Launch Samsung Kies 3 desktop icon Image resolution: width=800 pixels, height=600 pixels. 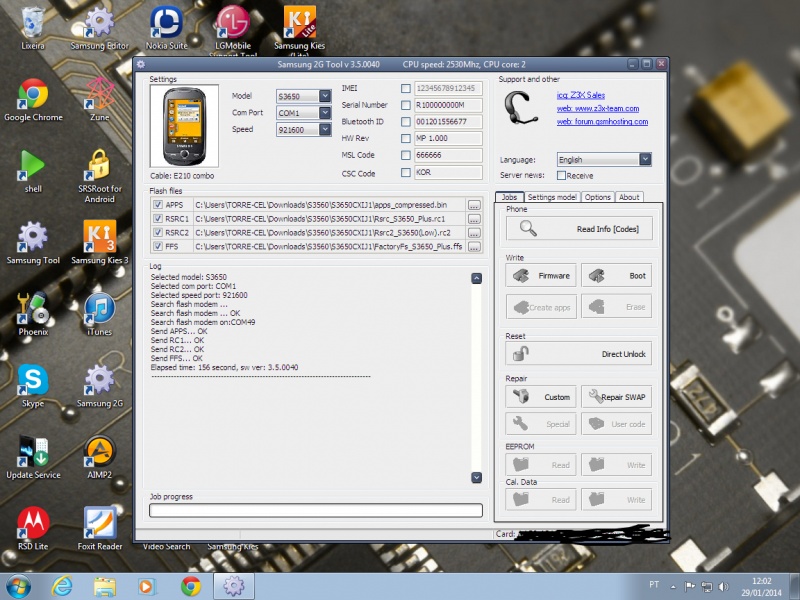pos(99,243)
